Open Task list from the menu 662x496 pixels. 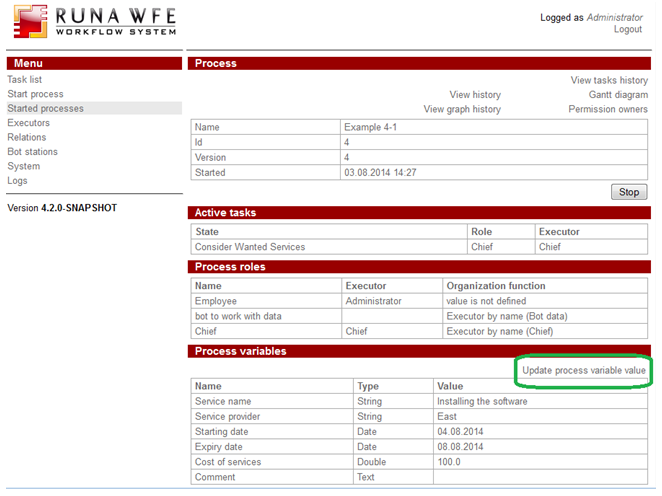click(25, 80)
